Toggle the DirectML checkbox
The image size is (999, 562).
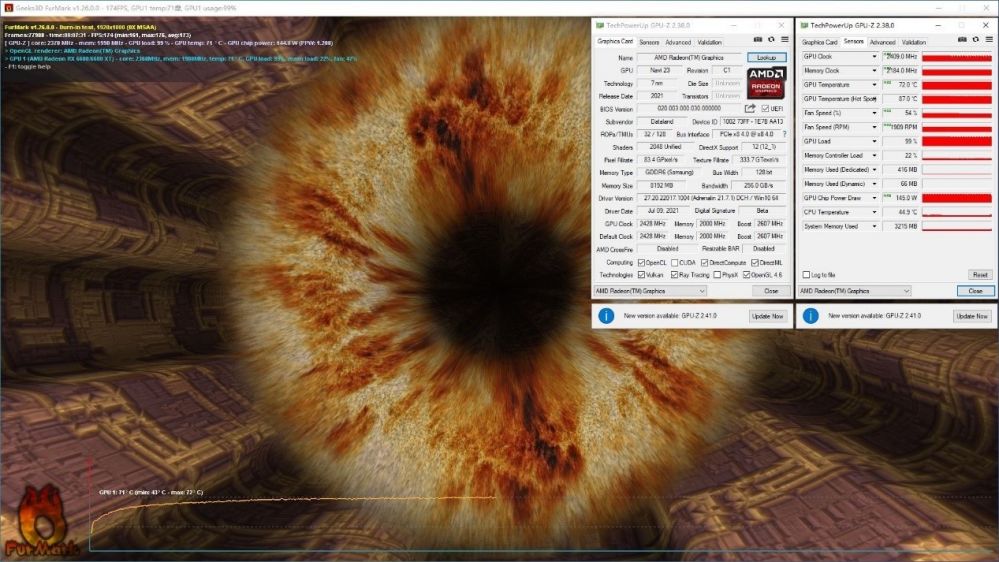[x=754, y=263]
